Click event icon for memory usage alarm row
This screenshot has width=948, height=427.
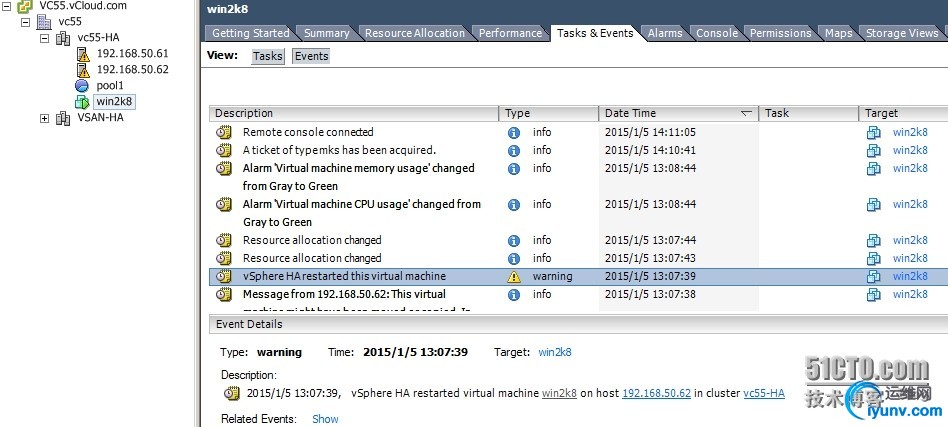tap(224, 169)
